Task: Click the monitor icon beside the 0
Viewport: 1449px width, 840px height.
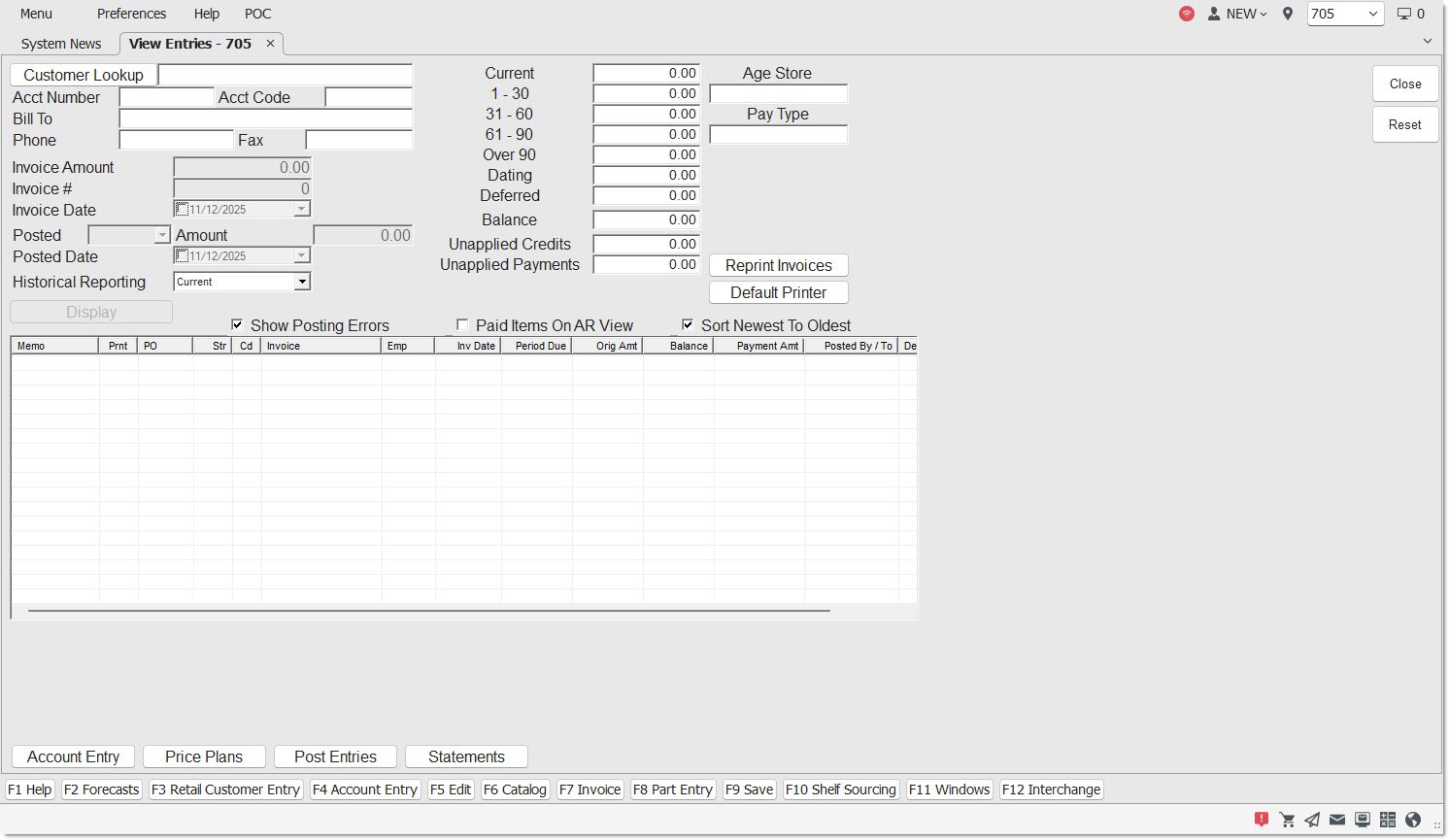Action: (1403, 14)
